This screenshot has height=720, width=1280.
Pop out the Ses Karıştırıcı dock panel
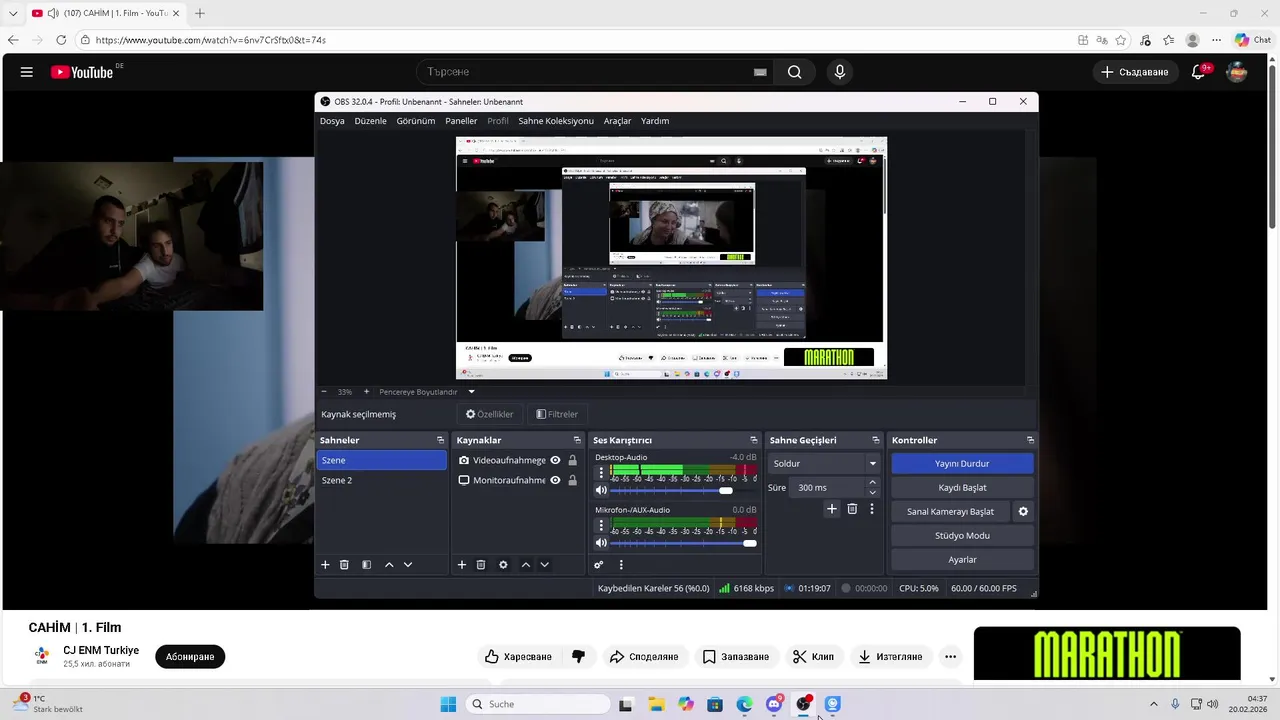[x=754, y=440]
